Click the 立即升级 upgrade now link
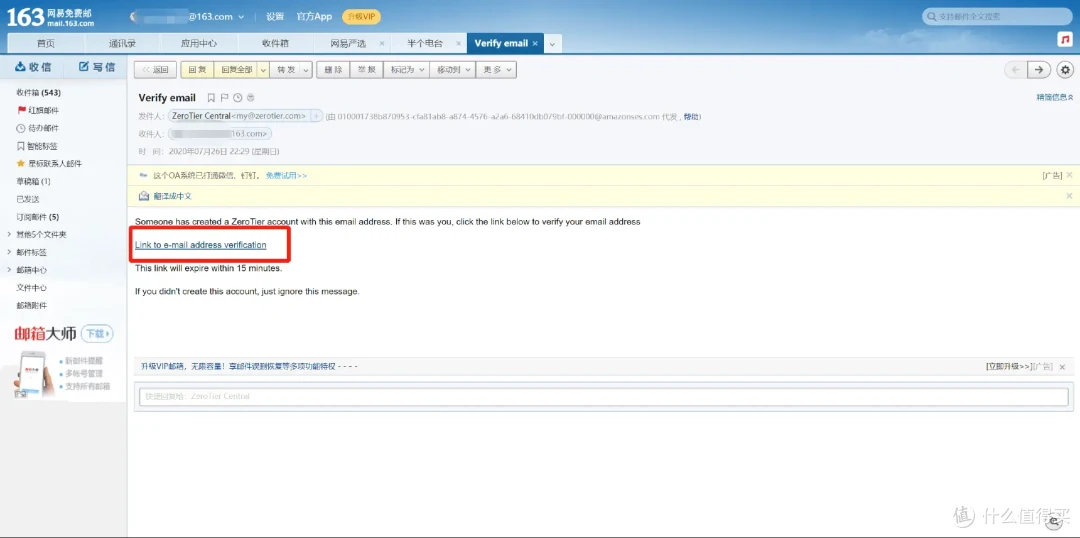This screenshot has width=1080, height=538. (1009, 367)
